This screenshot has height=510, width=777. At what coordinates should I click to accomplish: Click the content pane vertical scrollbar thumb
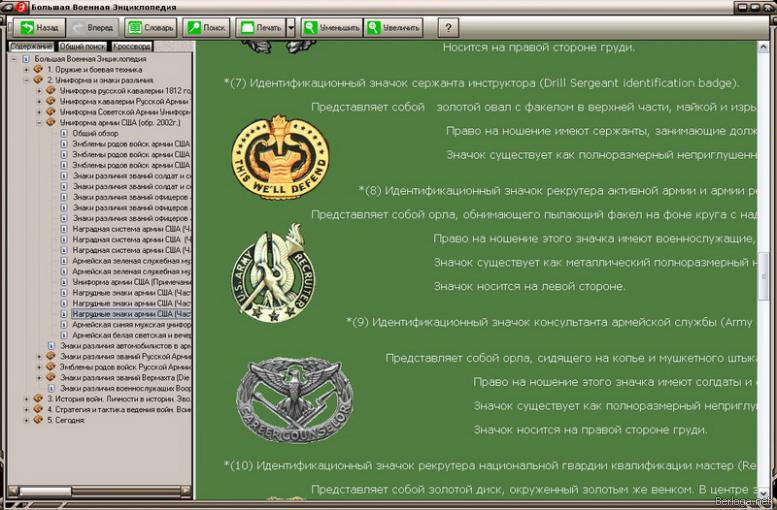coord(763,279)
